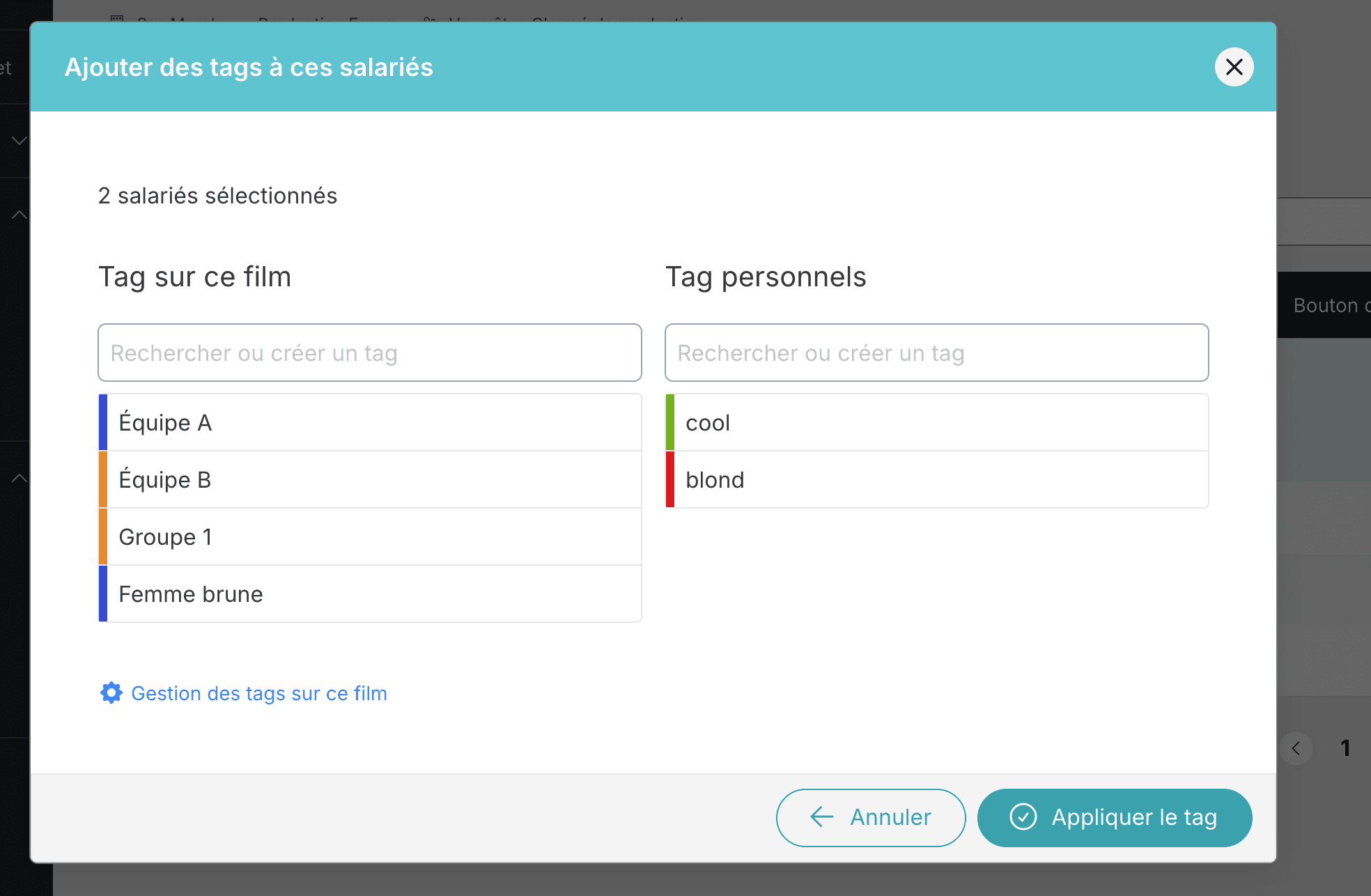Click the checkmark icon in Appliquer le tag
The width and height of the screenshot is (1371, 896).
tap(1023, 817)
